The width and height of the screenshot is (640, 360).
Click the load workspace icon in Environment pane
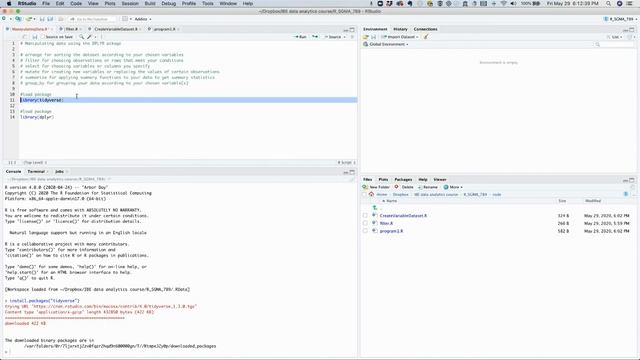(366, 37)
